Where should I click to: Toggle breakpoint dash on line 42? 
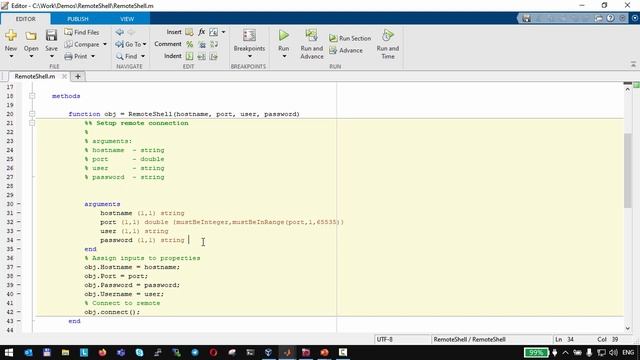pyautogui.click(x=19, y=312)
